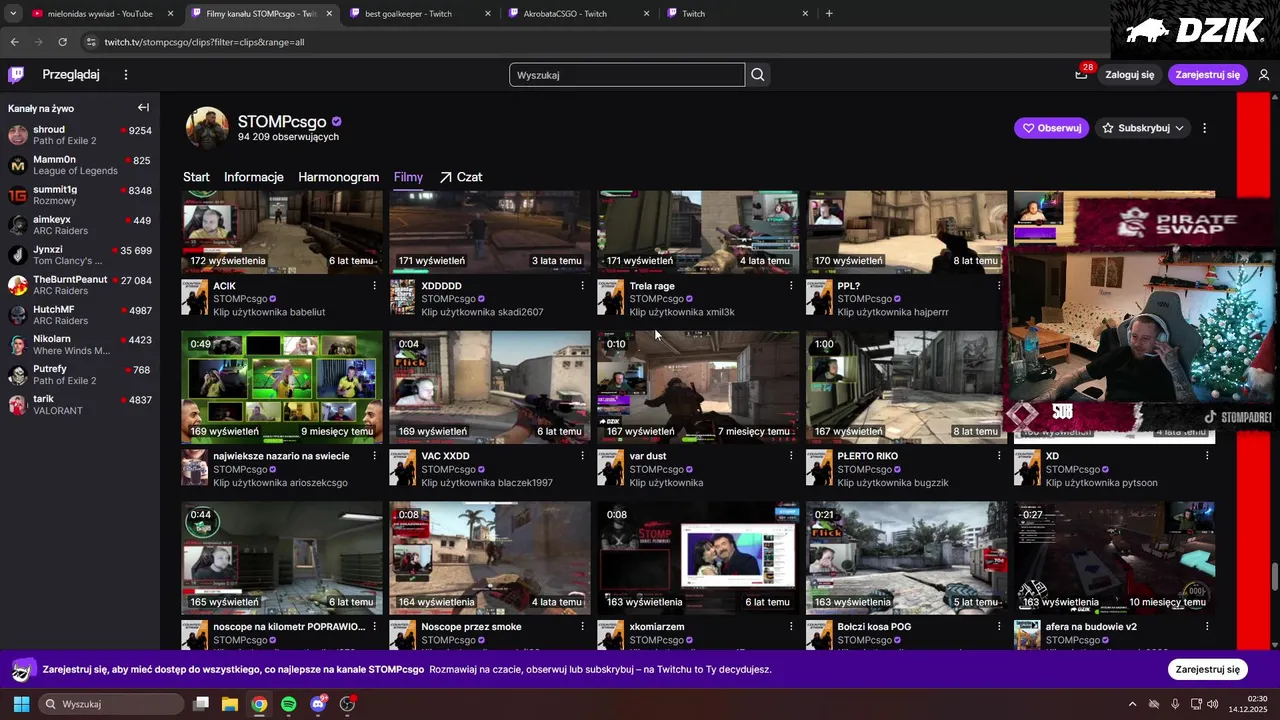Switch to the Harmonogram tab
Image resolution: width=1280 pixels, height=720 pixels.
tap(338, 177)
